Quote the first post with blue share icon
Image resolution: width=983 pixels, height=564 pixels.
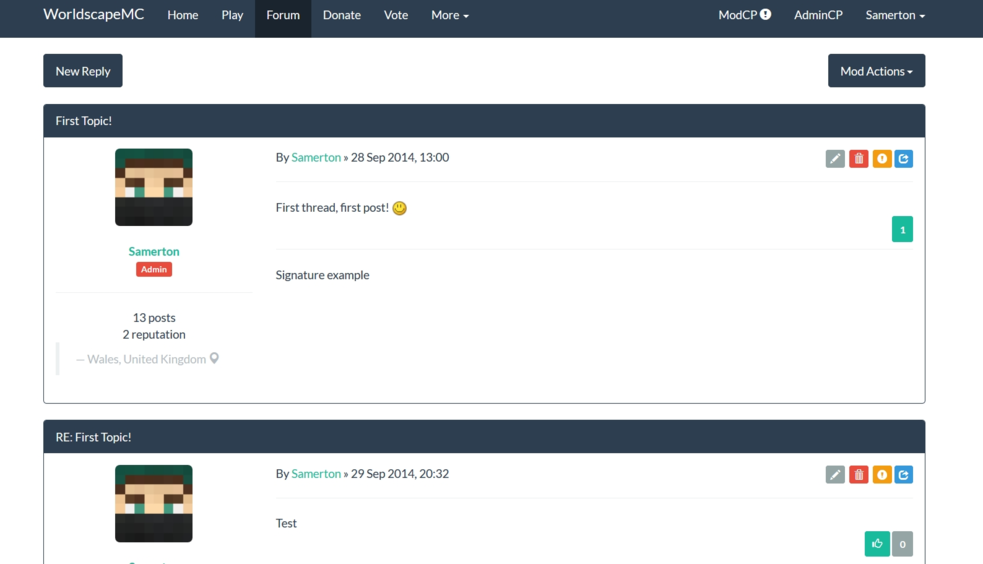click(903, 159)
